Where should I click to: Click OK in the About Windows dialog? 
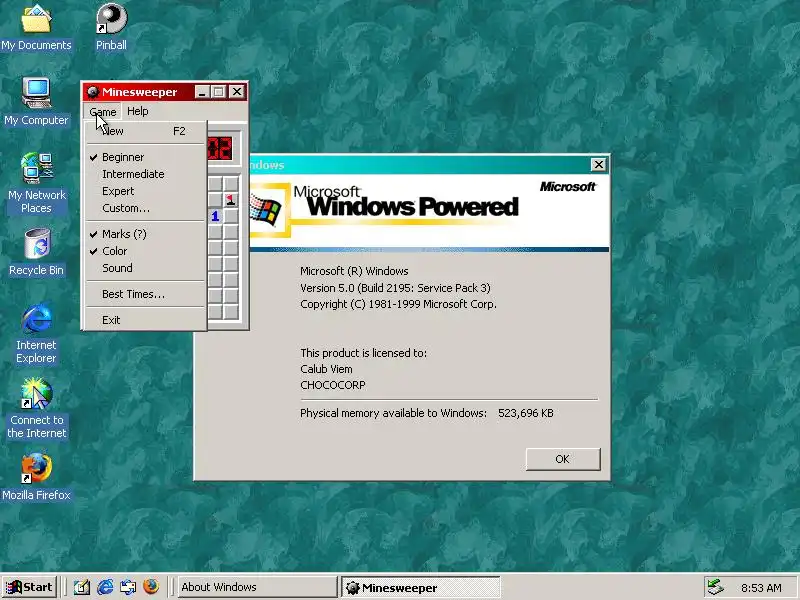tap(563, 459)
